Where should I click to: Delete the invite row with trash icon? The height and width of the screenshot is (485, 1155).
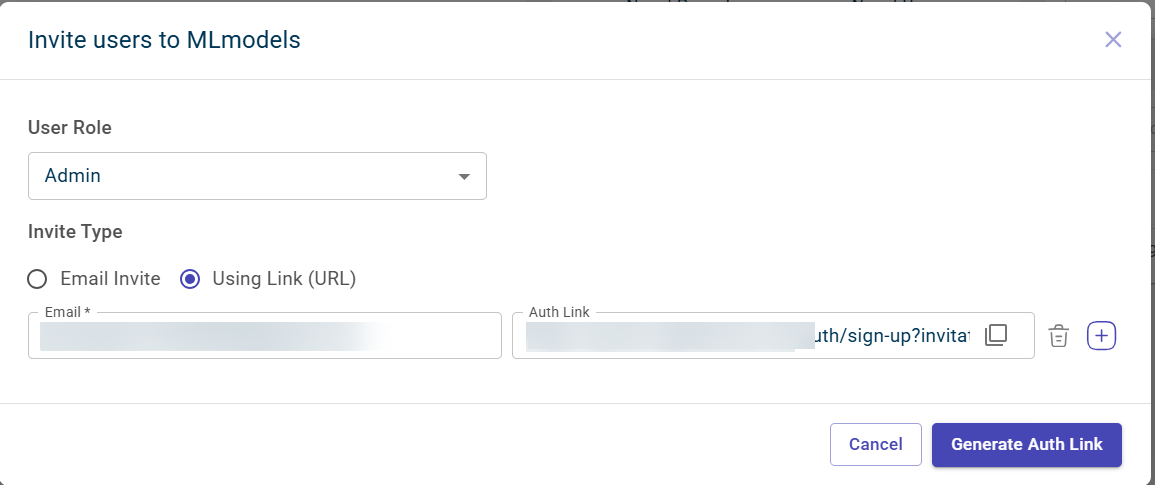pos(1059,336)
